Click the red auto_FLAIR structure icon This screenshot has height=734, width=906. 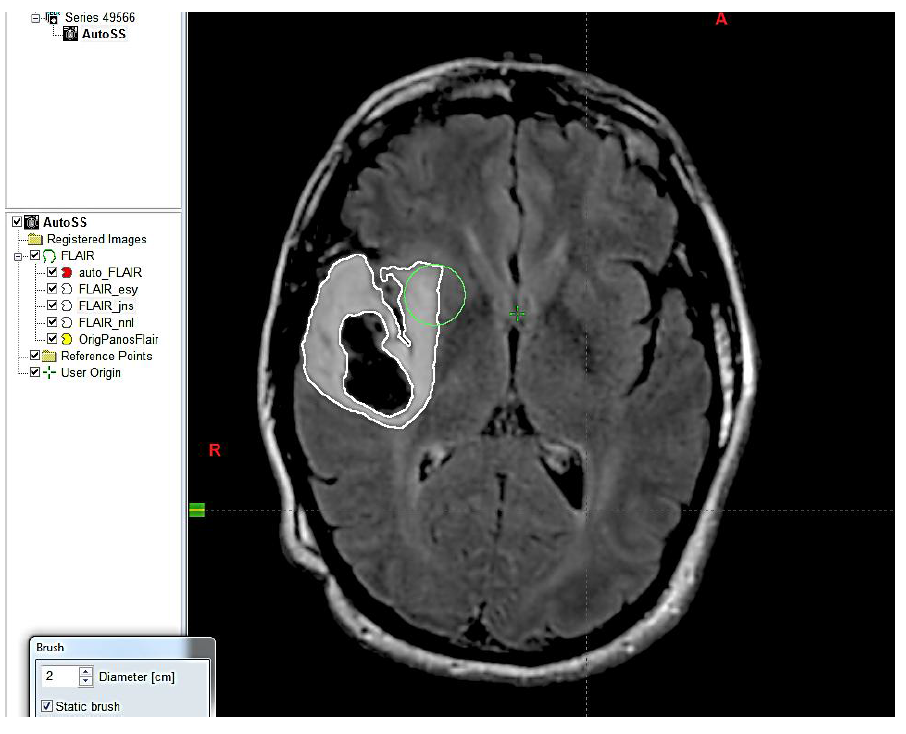(x=67, y=272)
